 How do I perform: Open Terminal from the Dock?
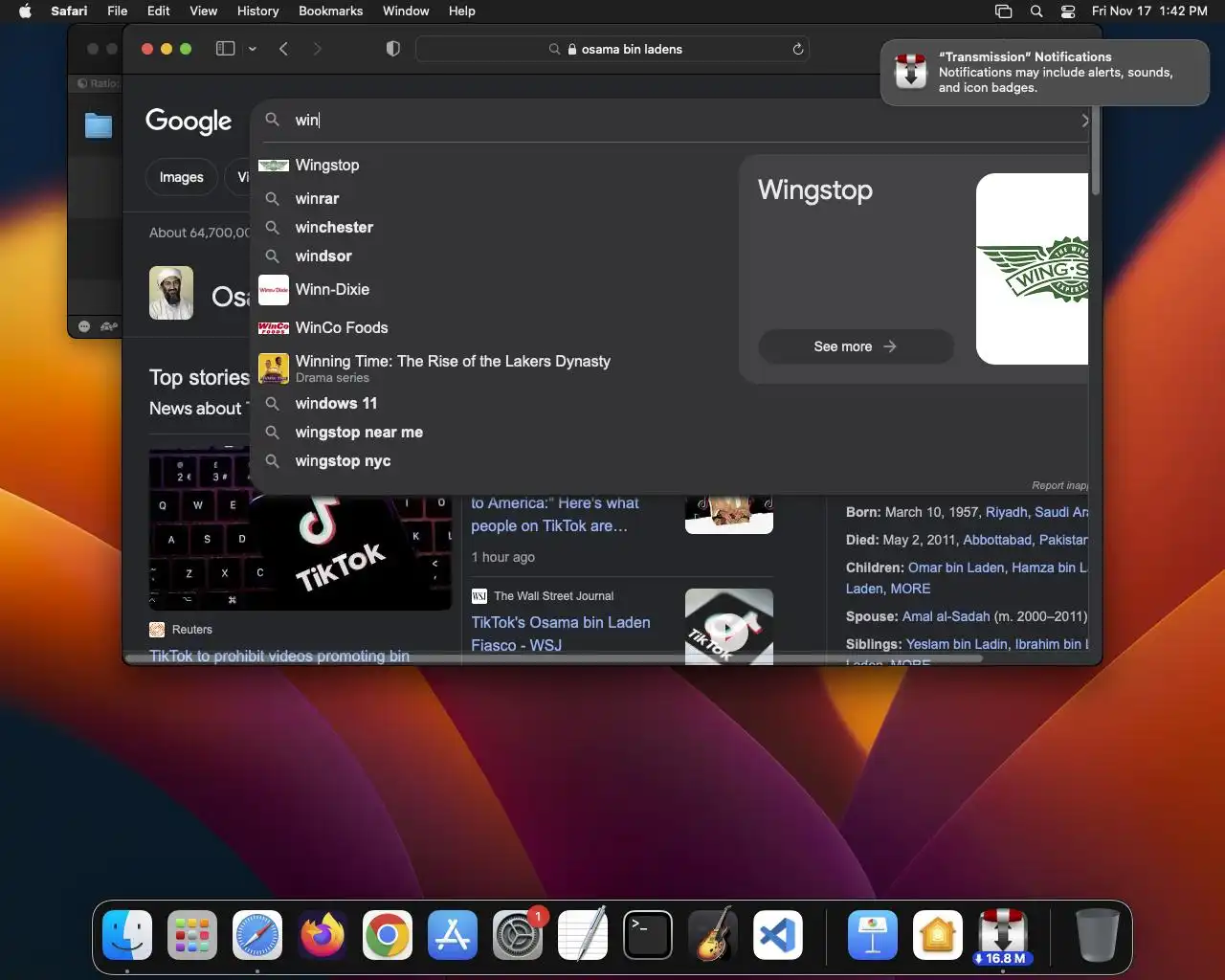(x=648, y=935)
